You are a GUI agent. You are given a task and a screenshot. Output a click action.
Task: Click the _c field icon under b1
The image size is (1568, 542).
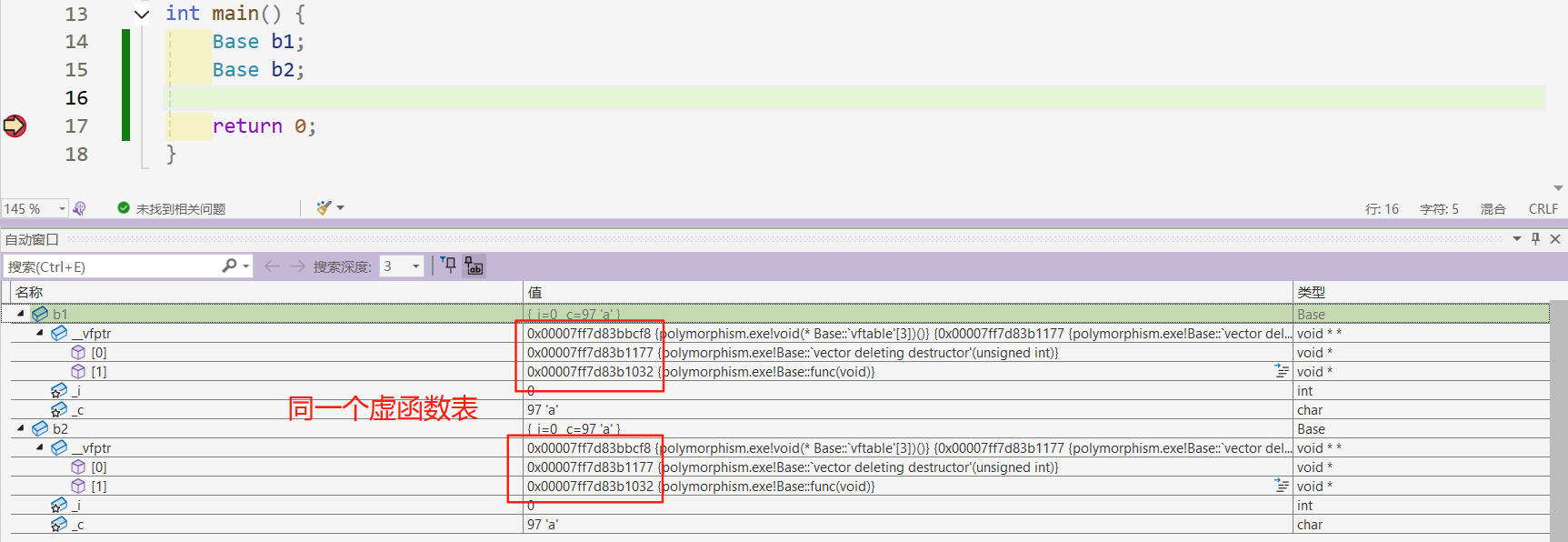(59, 410)
